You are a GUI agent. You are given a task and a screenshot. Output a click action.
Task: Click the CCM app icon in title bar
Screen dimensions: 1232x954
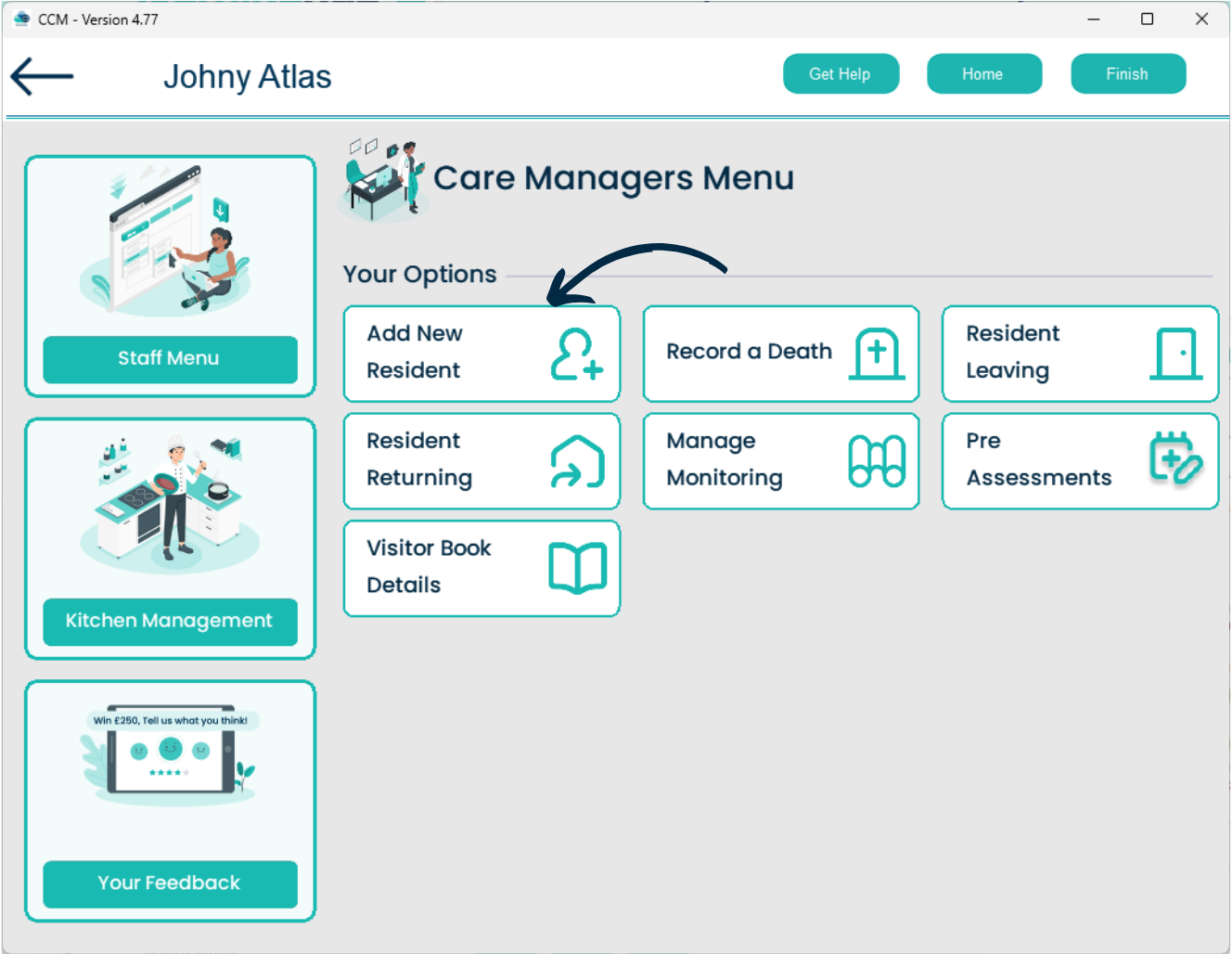pos(21,19)
